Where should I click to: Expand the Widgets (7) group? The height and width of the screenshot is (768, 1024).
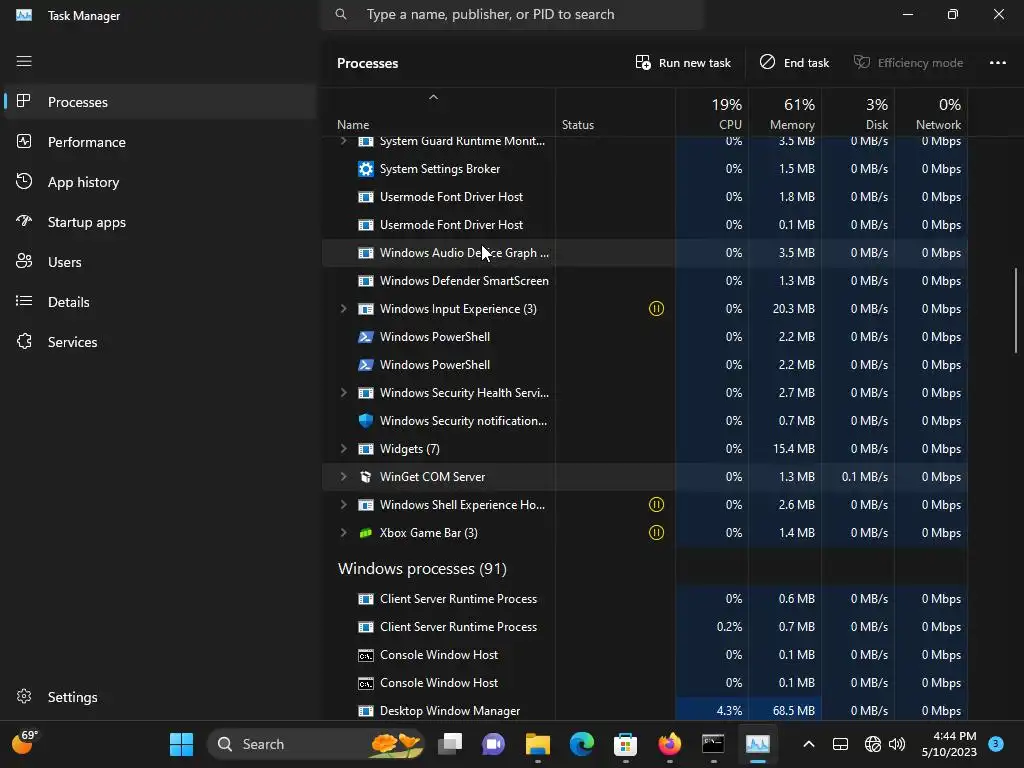tap(344, 449)
